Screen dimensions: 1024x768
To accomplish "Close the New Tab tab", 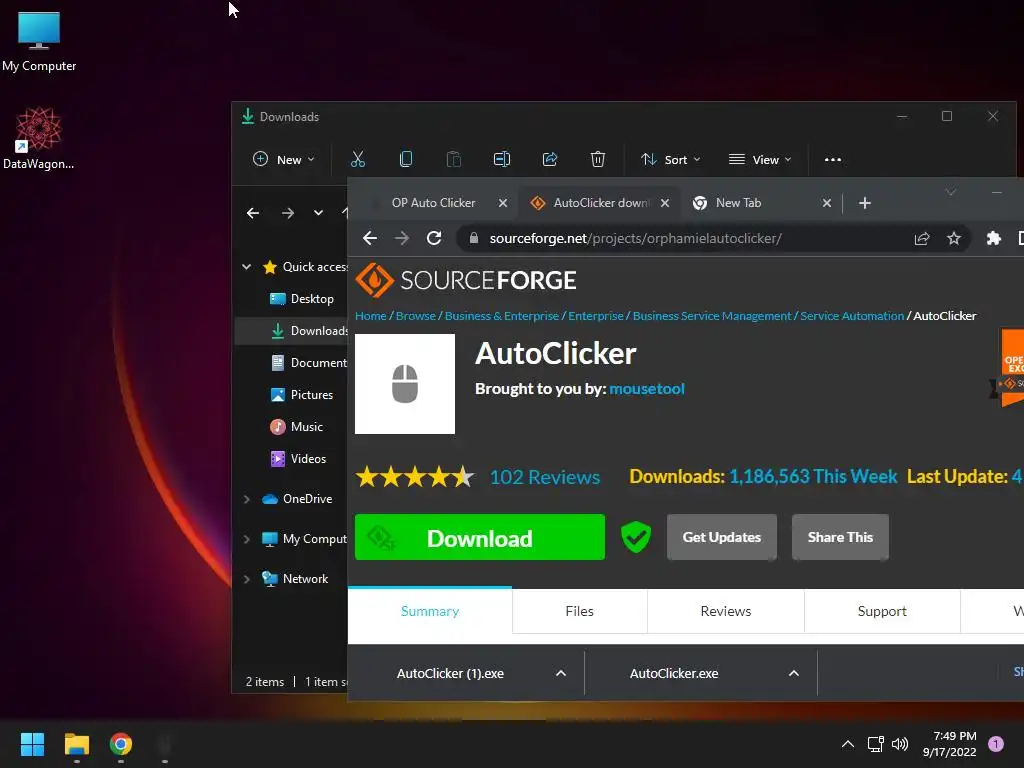I will [x=827, y=203].
